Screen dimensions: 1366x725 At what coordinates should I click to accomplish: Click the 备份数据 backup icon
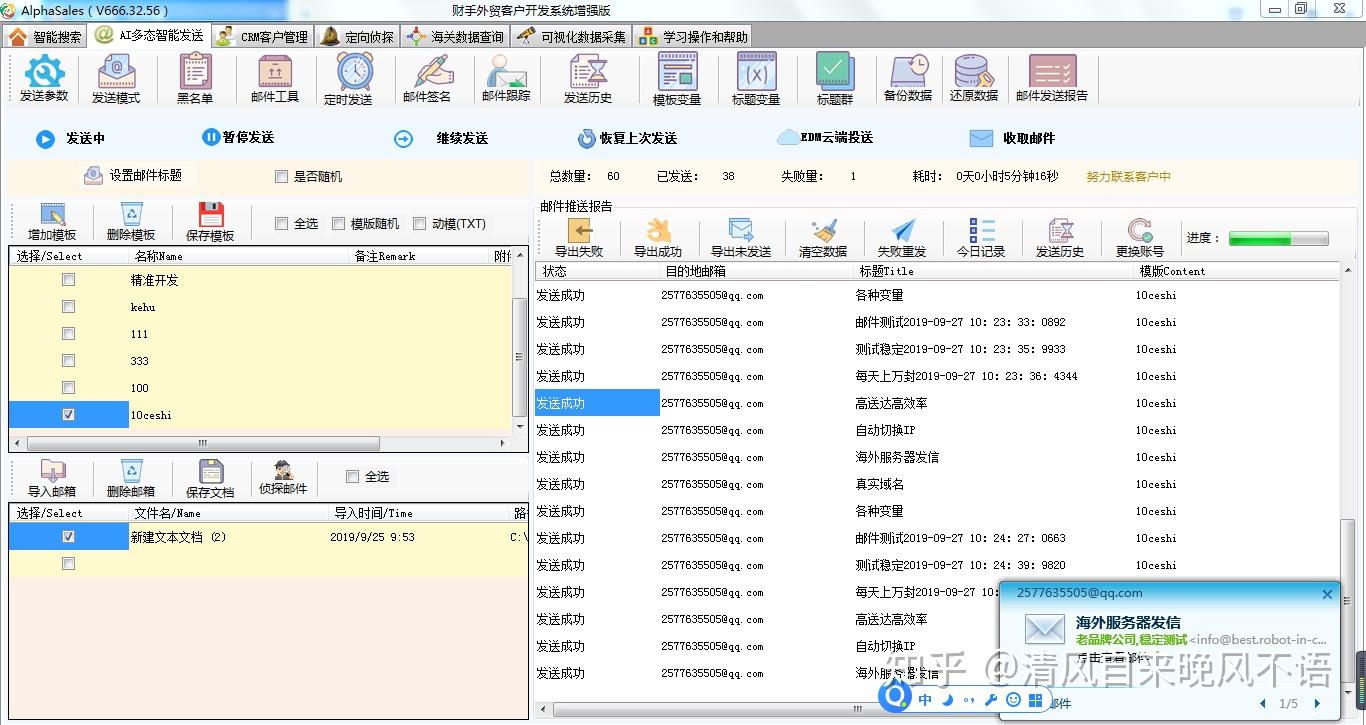tap(908, 72)
